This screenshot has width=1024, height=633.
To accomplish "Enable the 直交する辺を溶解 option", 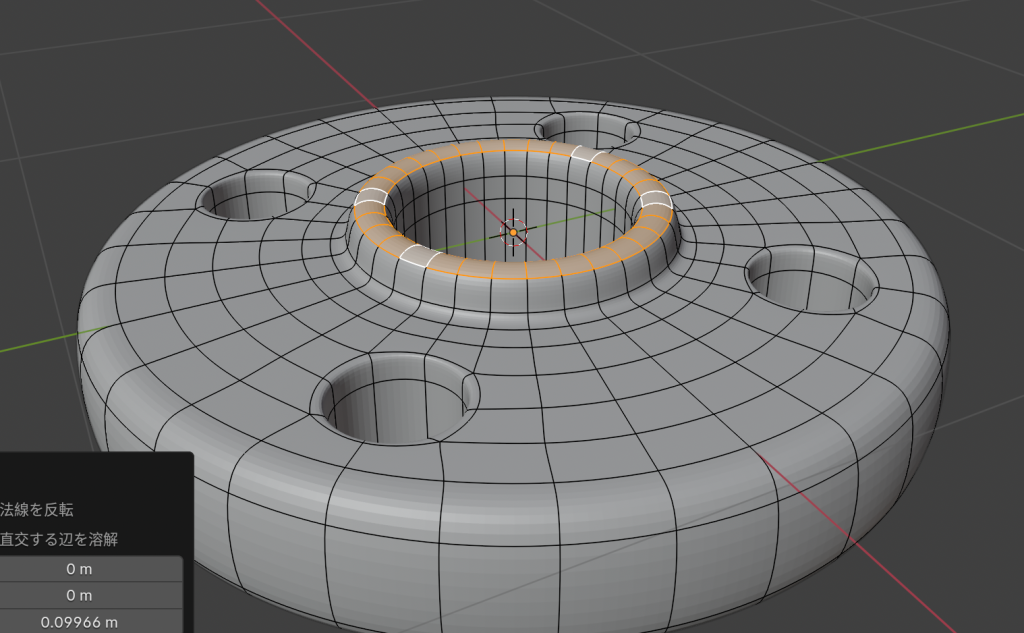I will coord(59,540).
